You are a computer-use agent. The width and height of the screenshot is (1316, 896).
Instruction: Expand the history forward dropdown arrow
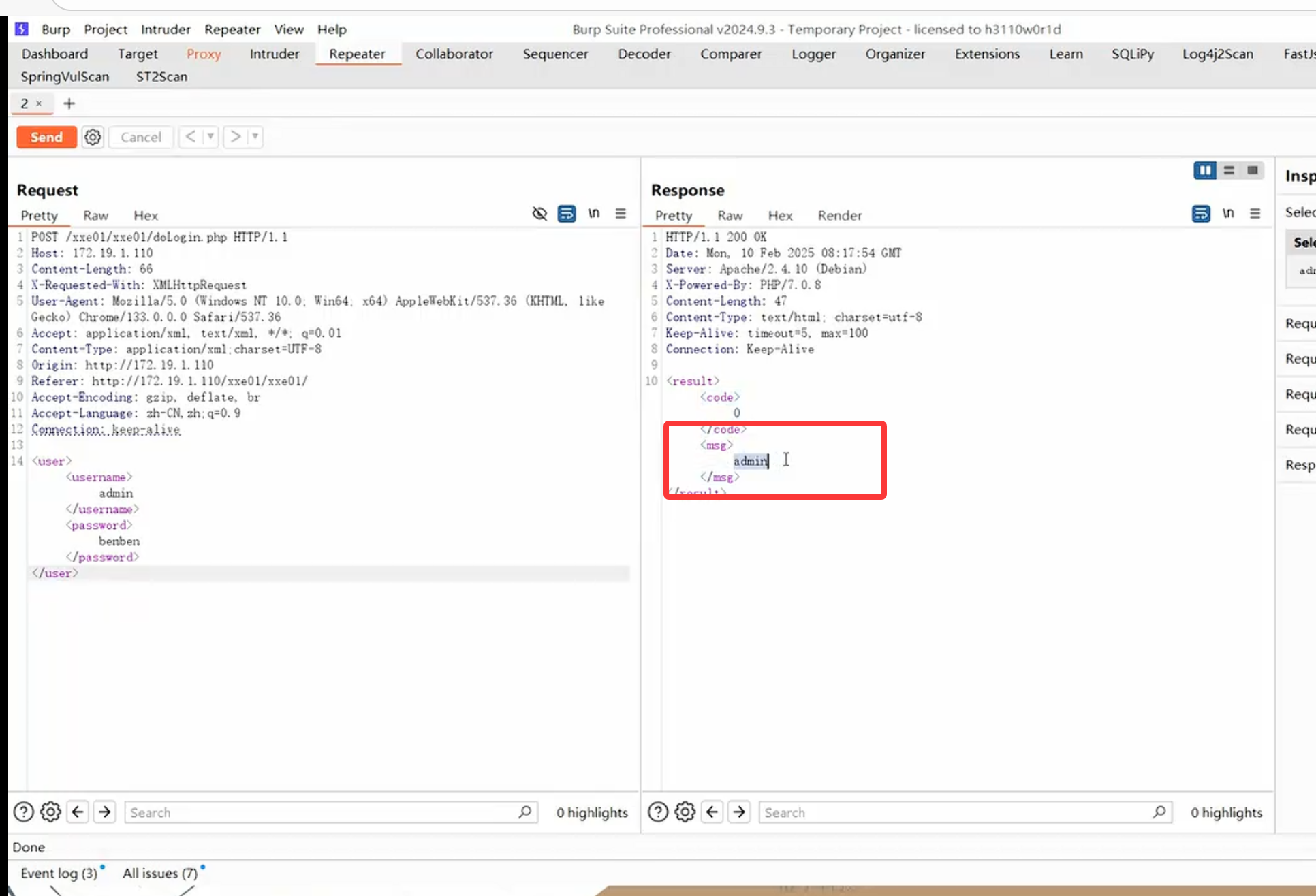(255, 137)
